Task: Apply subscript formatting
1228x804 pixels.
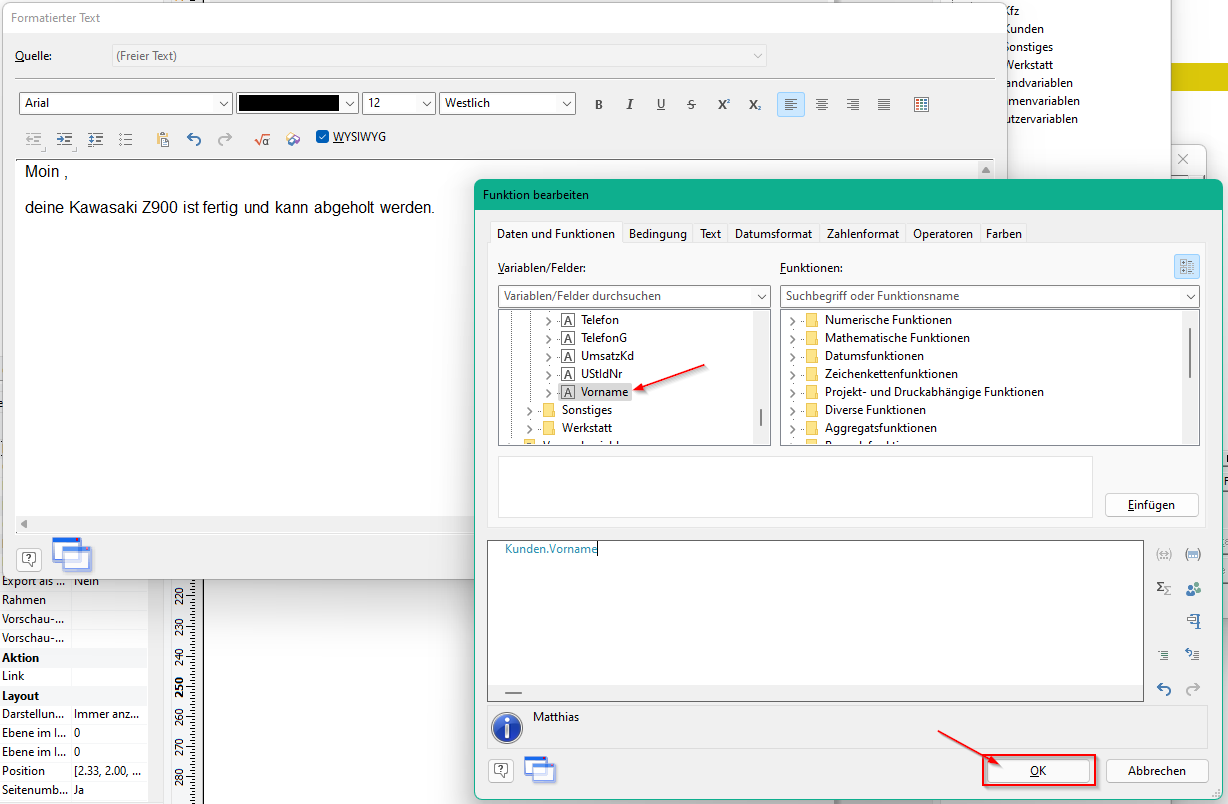Action: pyautogui.click(x=755, y=104)
